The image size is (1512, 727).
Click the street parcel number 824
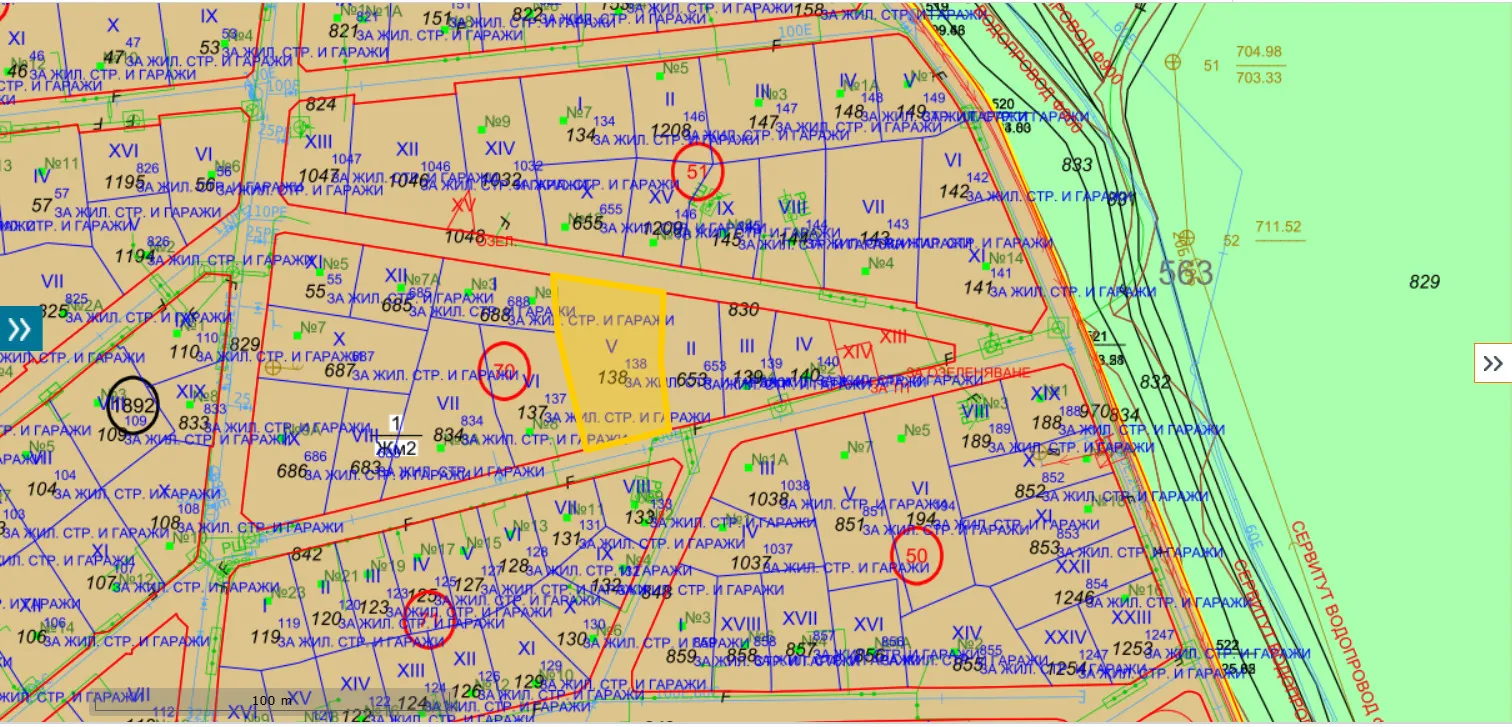(x=321, y=104)
